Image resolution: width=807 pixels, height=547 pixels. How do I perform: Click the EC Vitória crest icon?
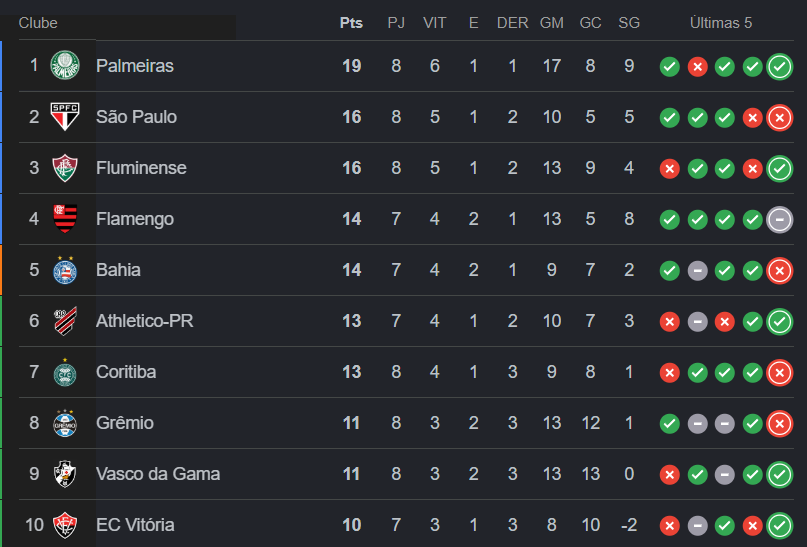(65, 525)
